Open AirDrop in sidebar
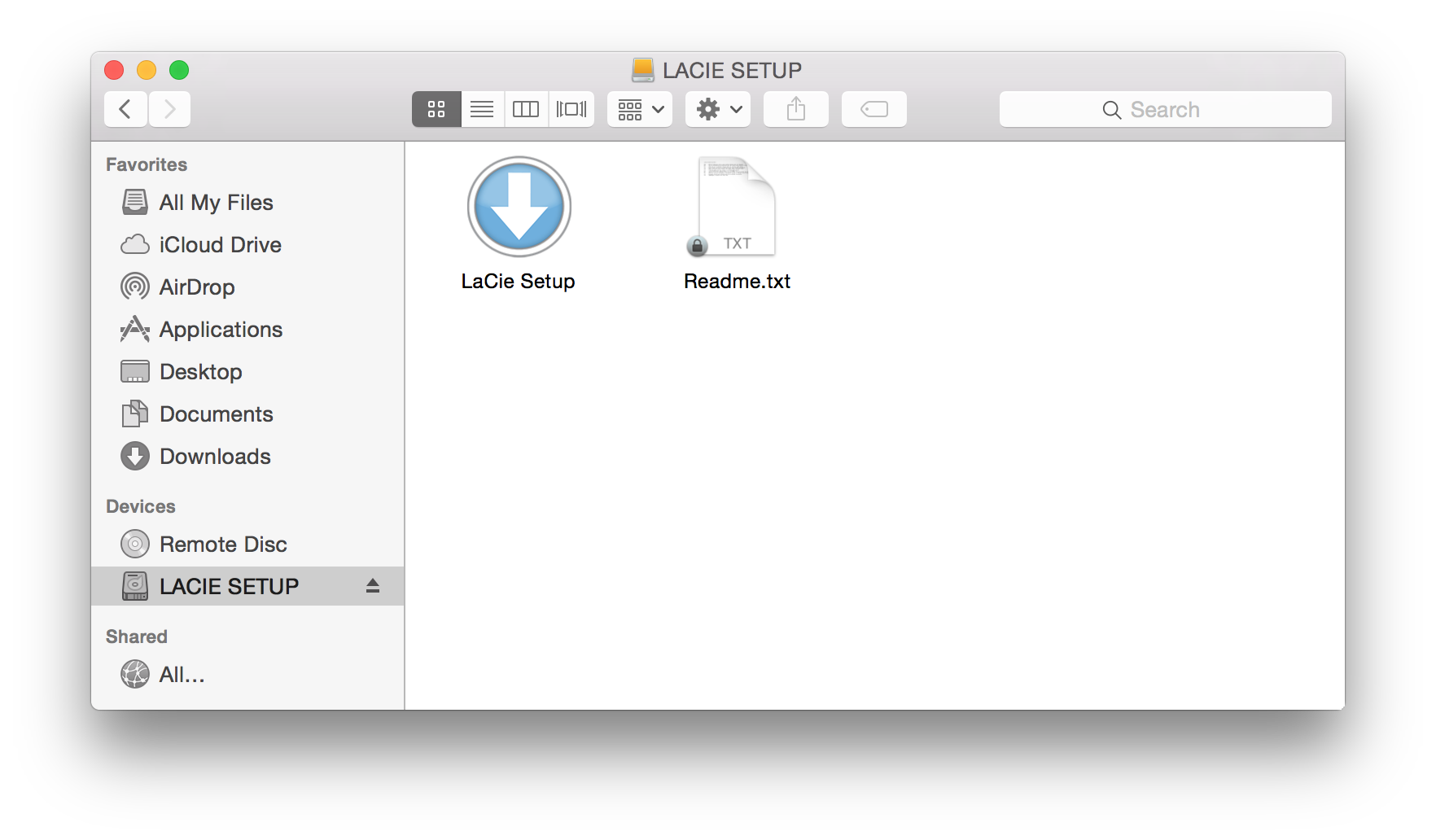Image resolution: width=1436 pixels, height=840 pixels. pyautogui.click(x=196, y=287)
